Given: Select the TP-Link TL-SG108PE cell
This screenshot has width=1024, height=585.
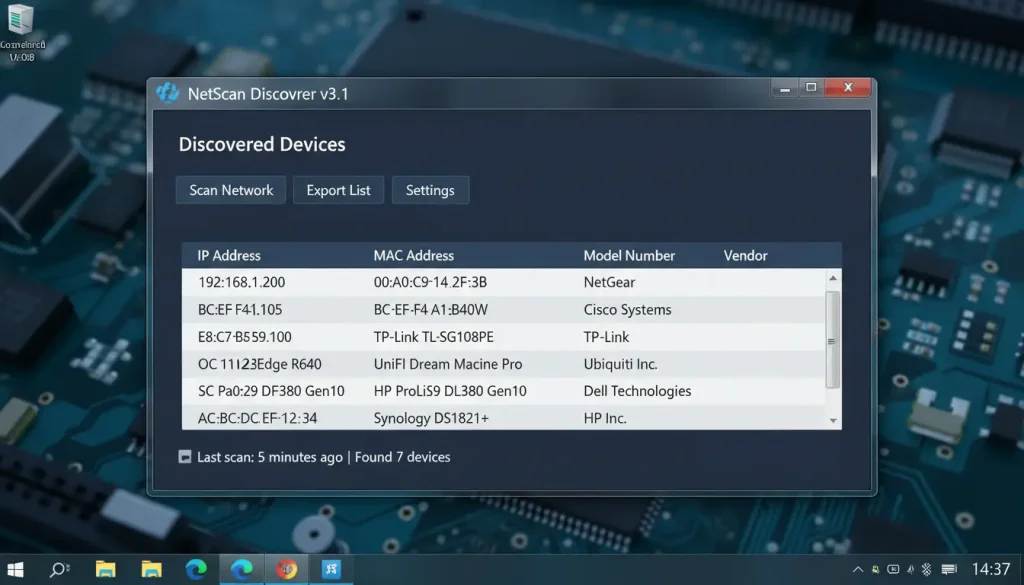Looking at the screenshot, I should coord(434,337).
